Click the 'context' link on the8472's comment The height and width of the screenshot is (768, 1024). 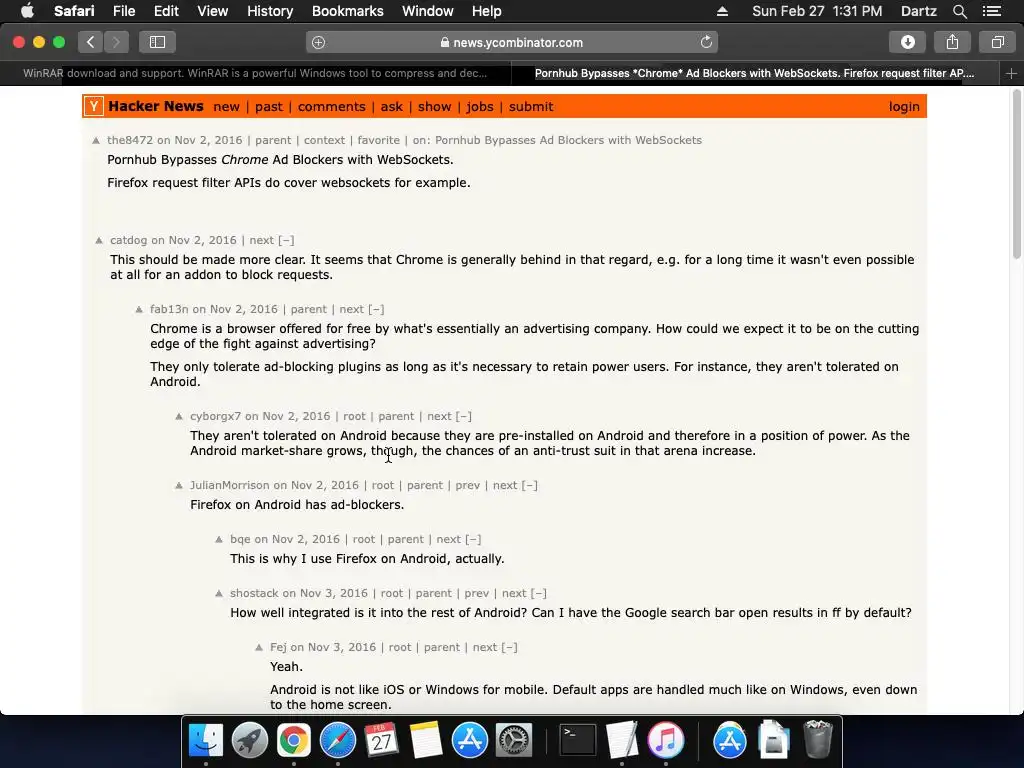[325, 140]
